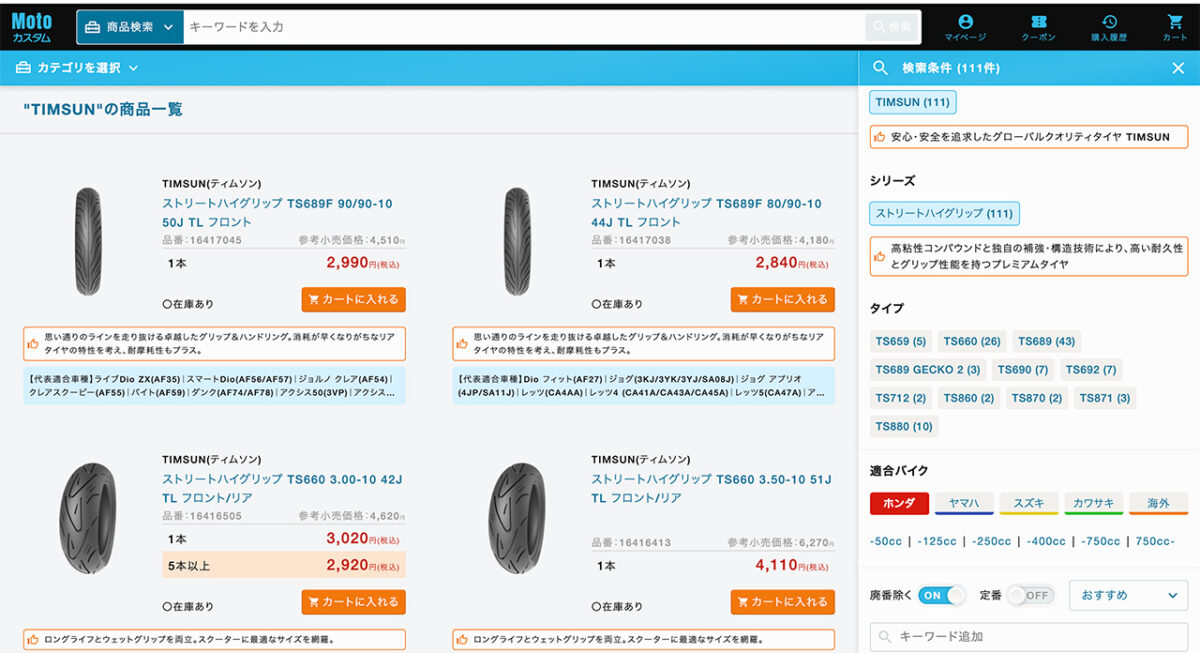This screenshot has width=1200, height=653.
Task: Open the shopping cart icon
Action: click(x=1175, y=27)
